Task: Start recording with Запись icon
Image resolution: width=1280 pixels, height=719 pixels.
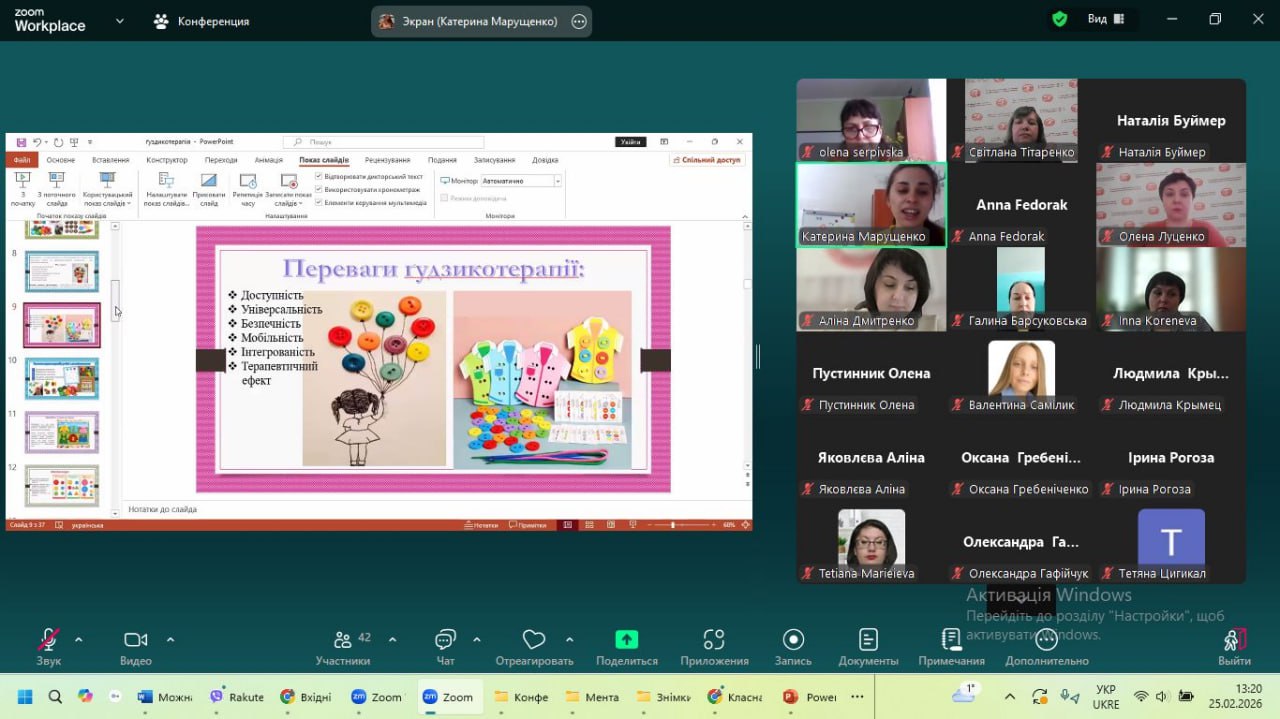Action: coord(793,641)
